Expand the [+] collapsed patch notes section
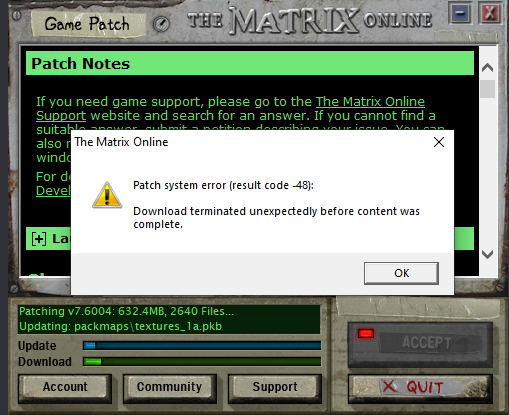This screenshot has width=509, height=415. tap(39, 239)
